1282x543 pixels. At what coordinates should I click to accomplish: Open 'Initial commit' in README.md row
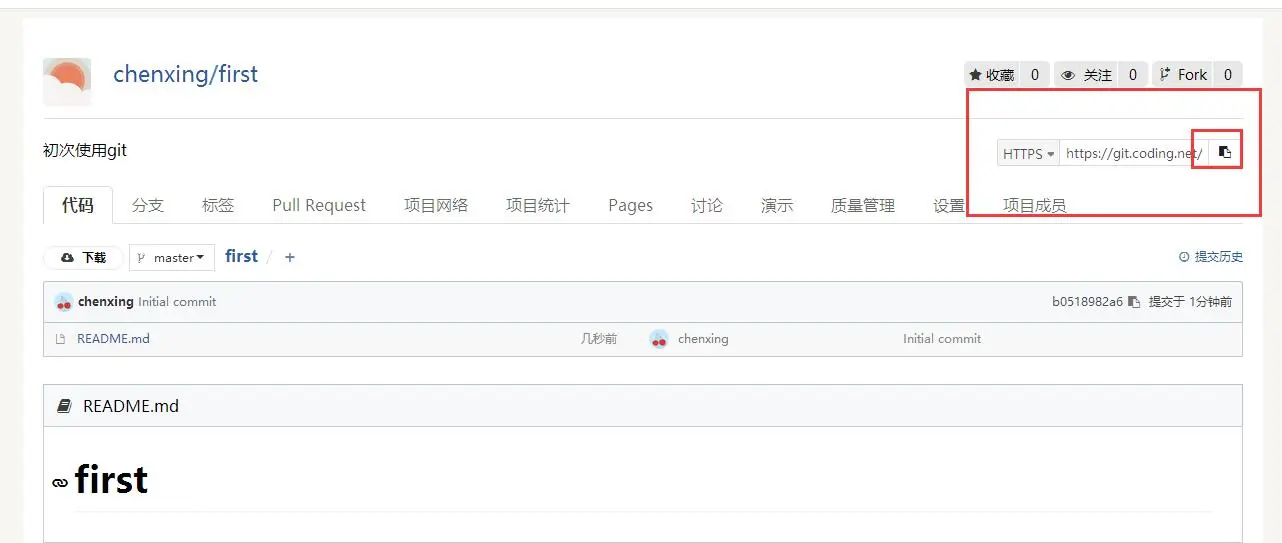(x=942, y=339)
